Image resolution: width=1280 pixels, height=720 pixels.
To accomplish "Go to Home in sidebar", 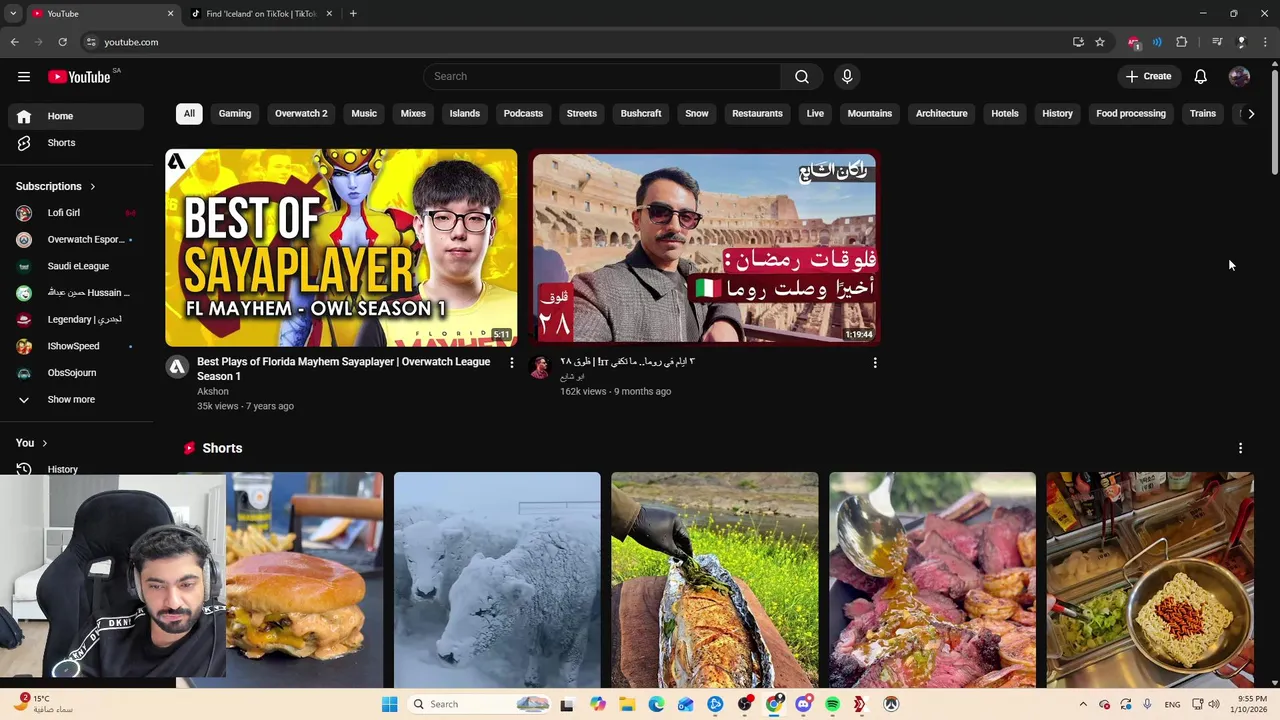I will click(76, 116).
